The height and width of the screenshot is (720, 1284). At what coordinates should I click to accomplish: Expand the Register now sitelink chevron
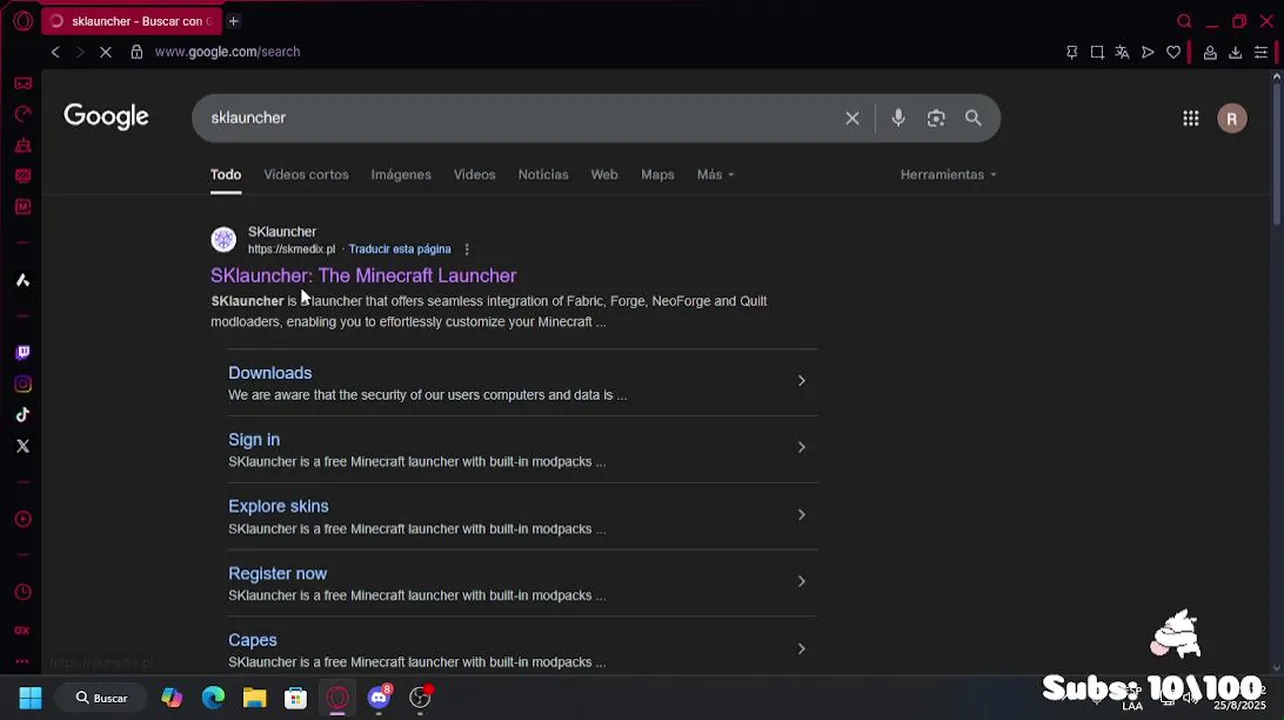click(801, 581)
